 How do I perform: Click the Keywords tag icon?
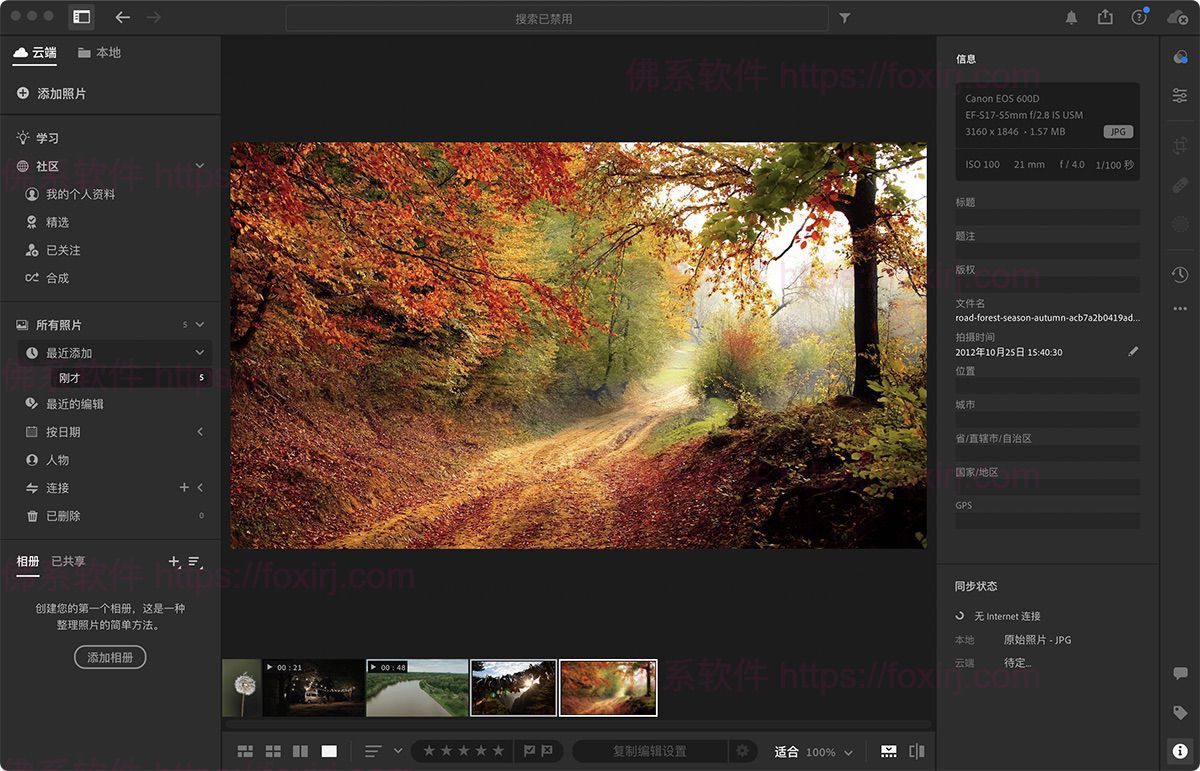[x=1180, y=713]
